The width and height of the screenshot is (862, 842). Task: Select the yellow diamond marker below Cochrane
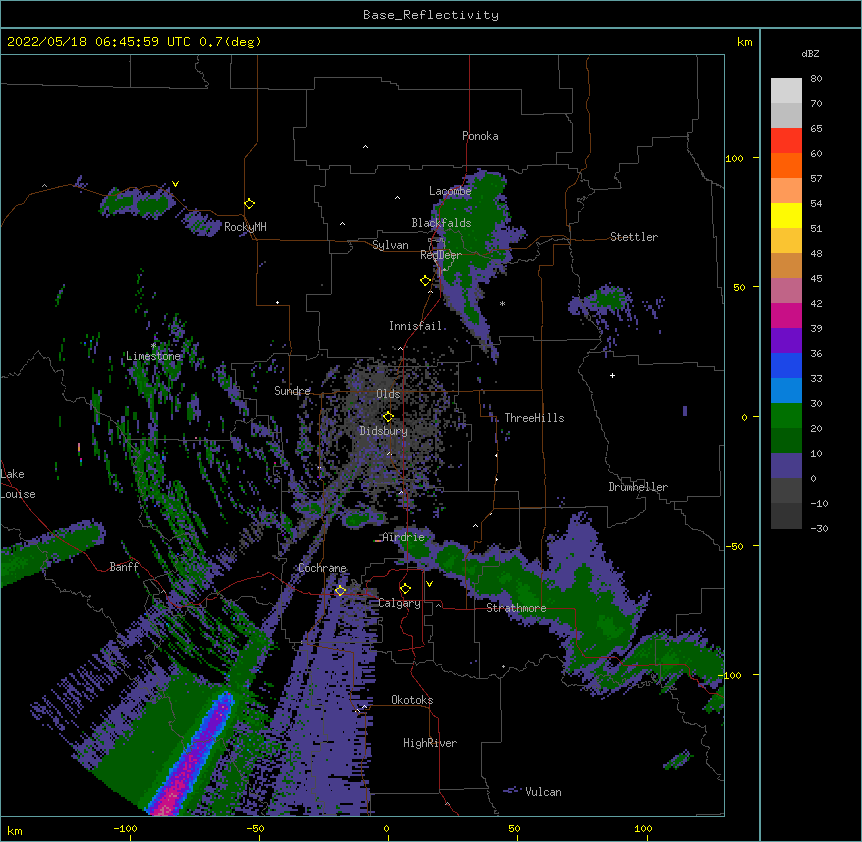tap(340, 591)
